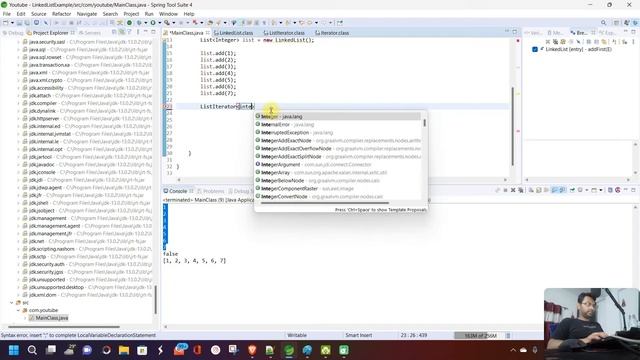Click the autocomplete popup horizontal scrollbar
The image size is (640, 360).
(x=325, y=203)
